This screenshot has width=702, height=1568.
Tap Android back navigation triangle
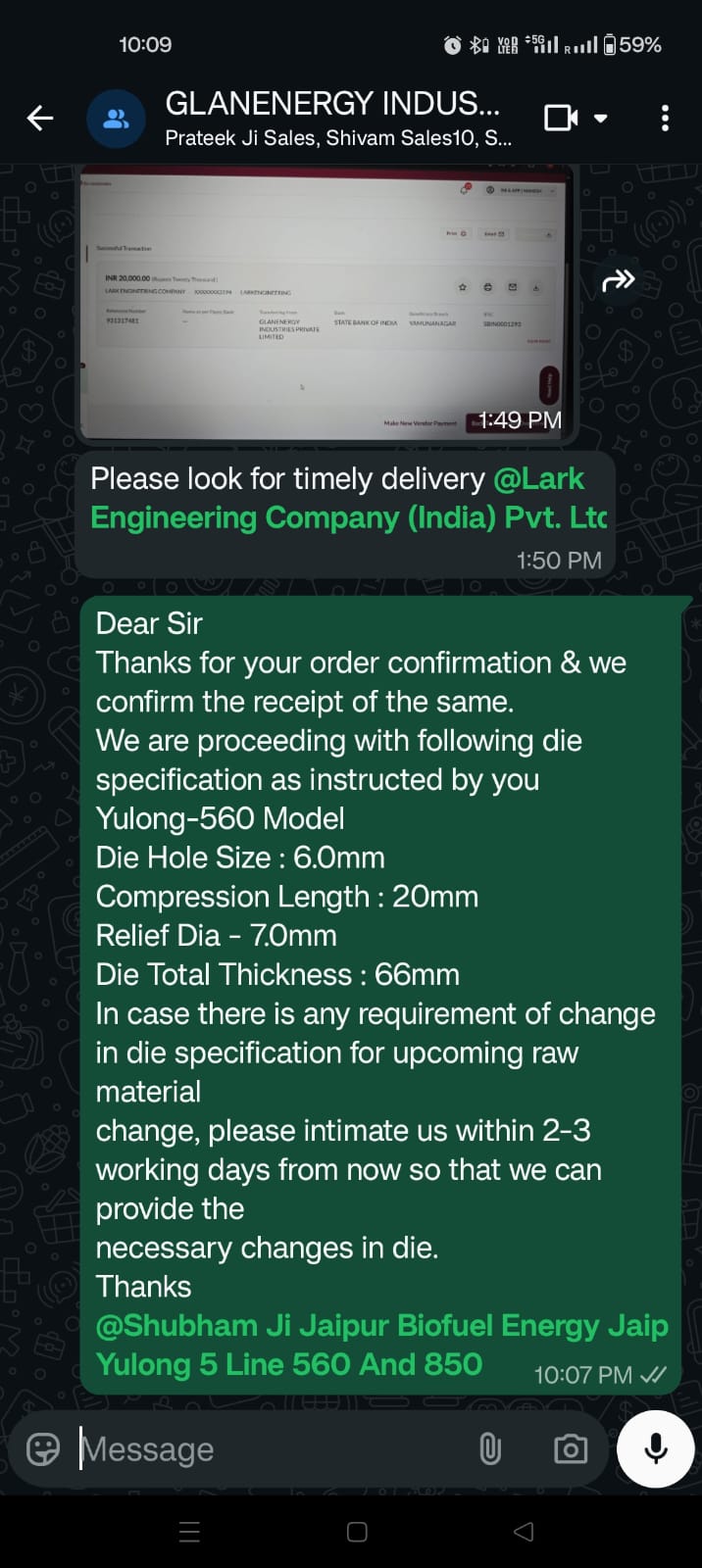pos(524,1532)
